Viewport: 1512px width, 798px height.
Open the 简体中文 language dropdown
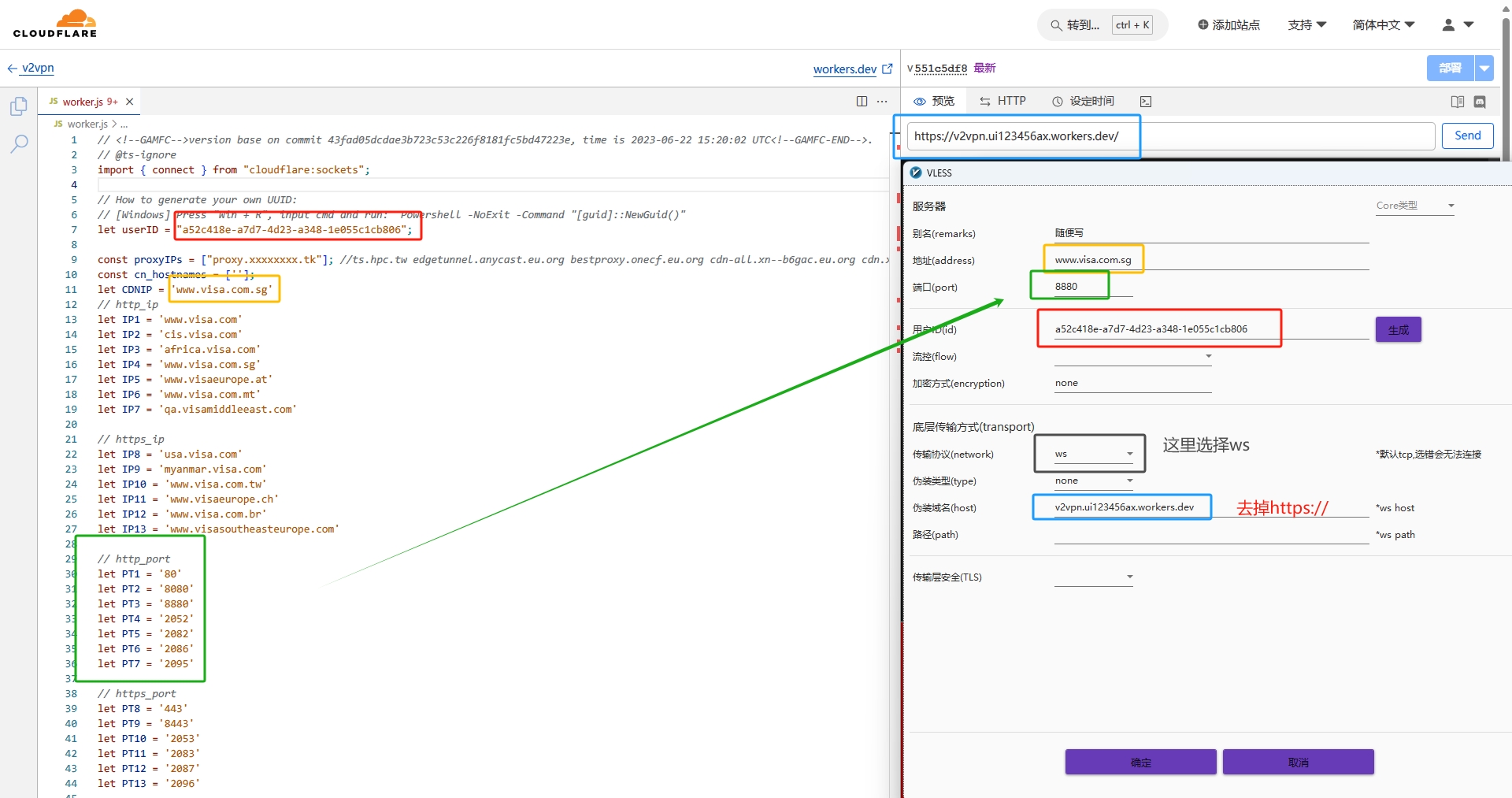click(x=1383, y=25)
